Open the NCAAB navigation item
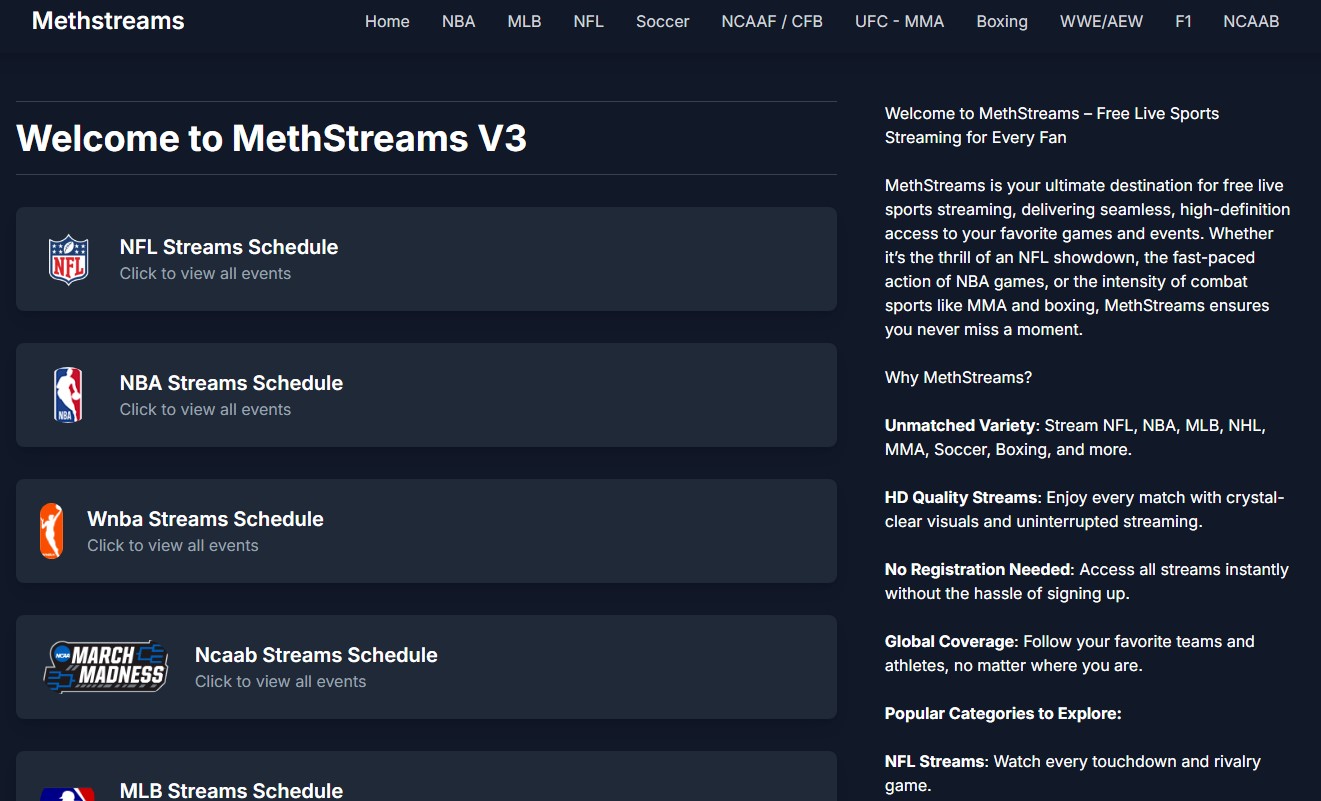The image size is (1321, 801). [x=1251, y=21]
